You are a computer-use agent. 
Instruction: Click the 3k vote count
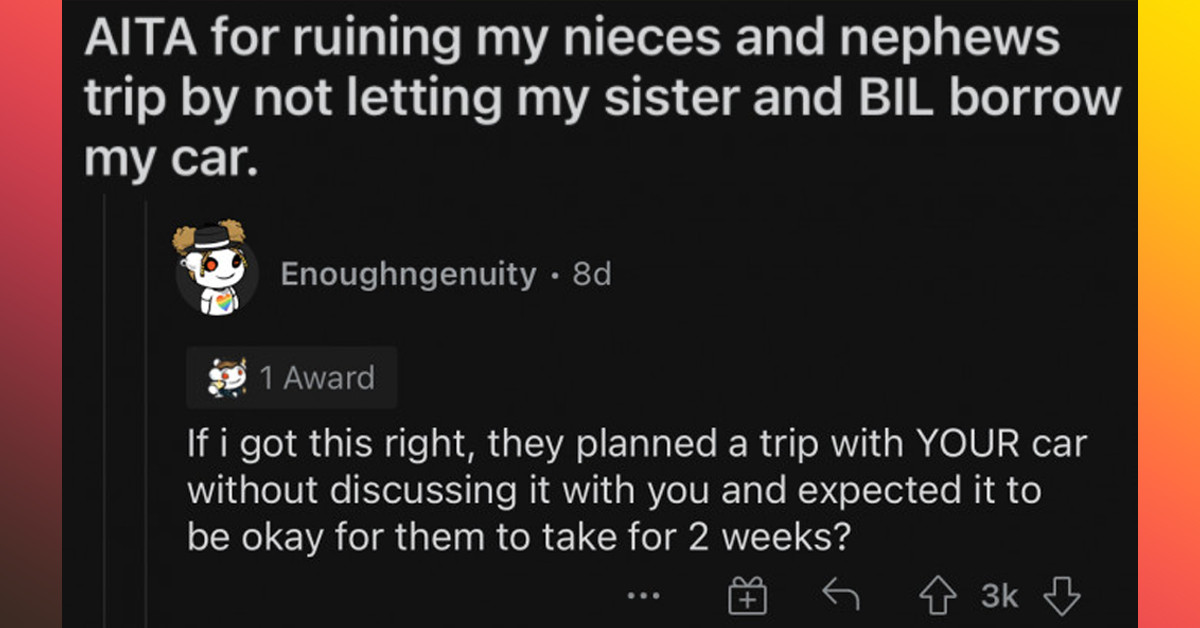pyautogui.click(x=997, y=594)
